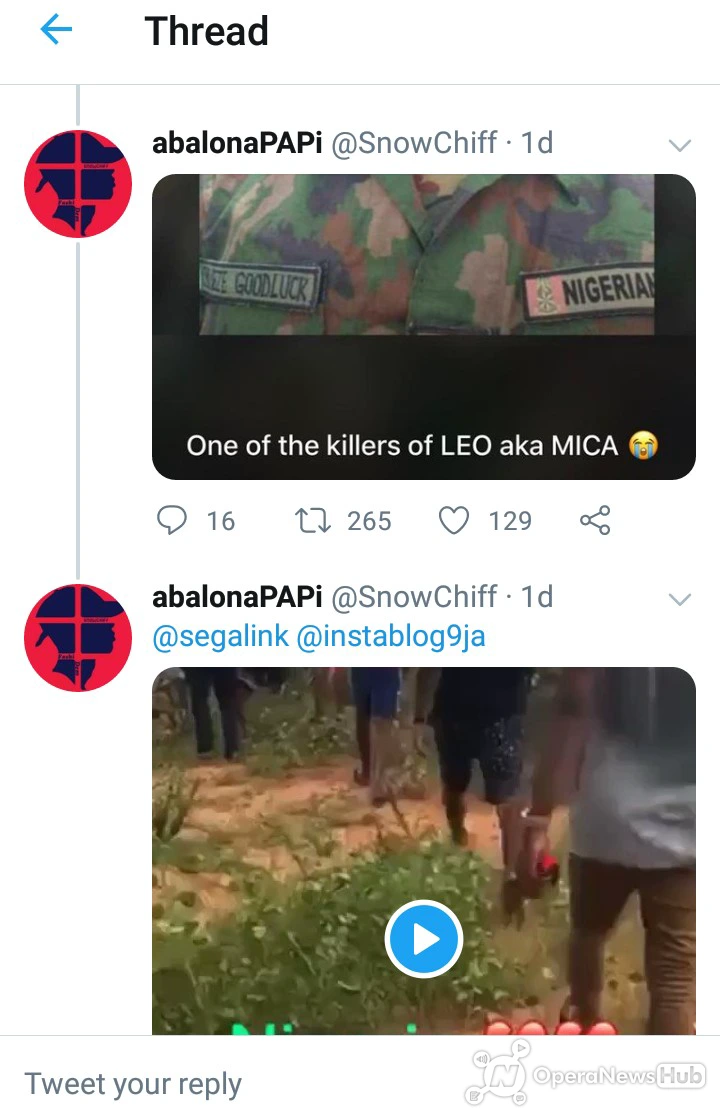Go back using the arrow icon

pyautogui.click(x=56, y=30)
